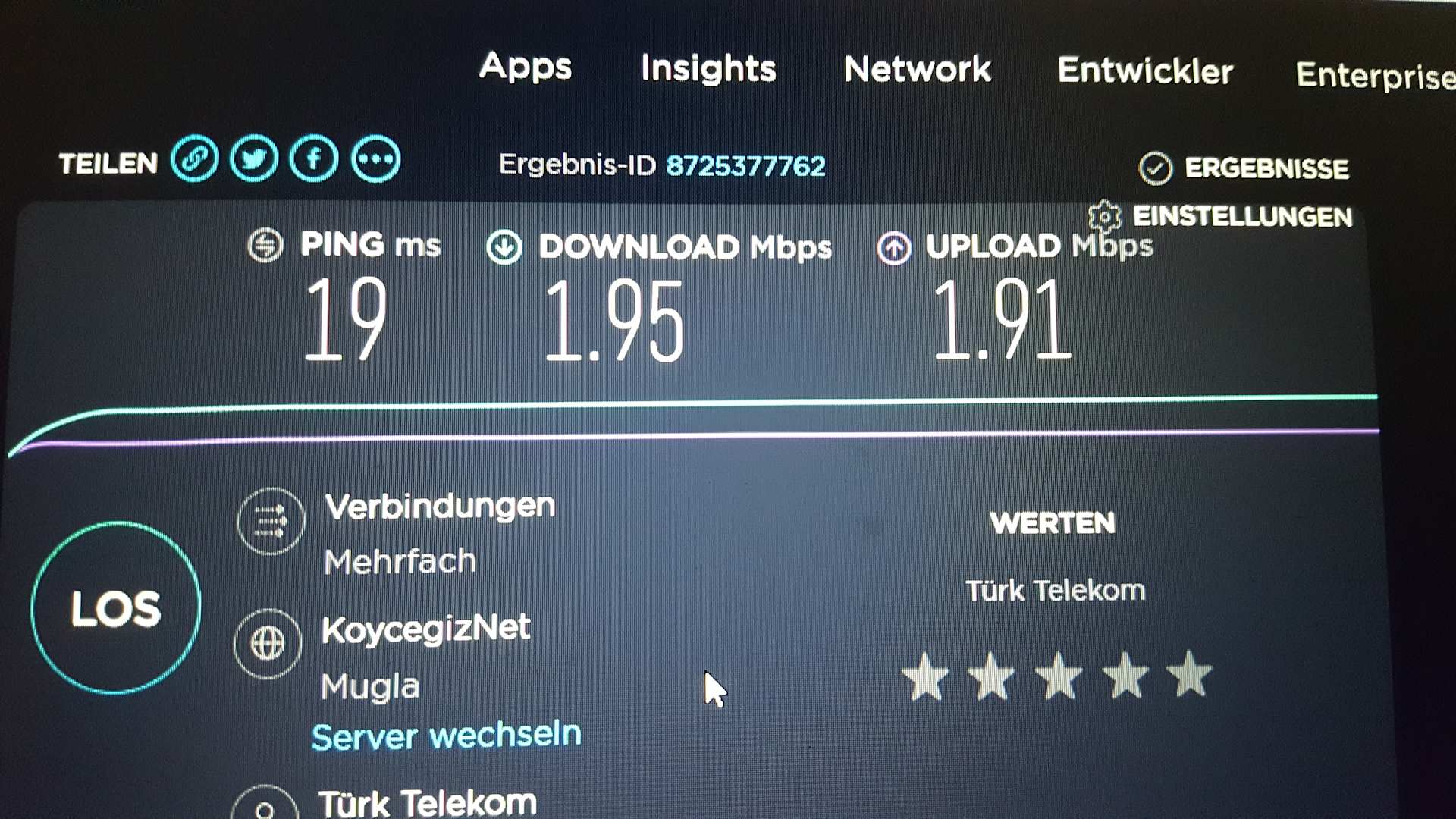
Task: Open more sharing options ellipsis icon
Action: click(x=375, y=159)
